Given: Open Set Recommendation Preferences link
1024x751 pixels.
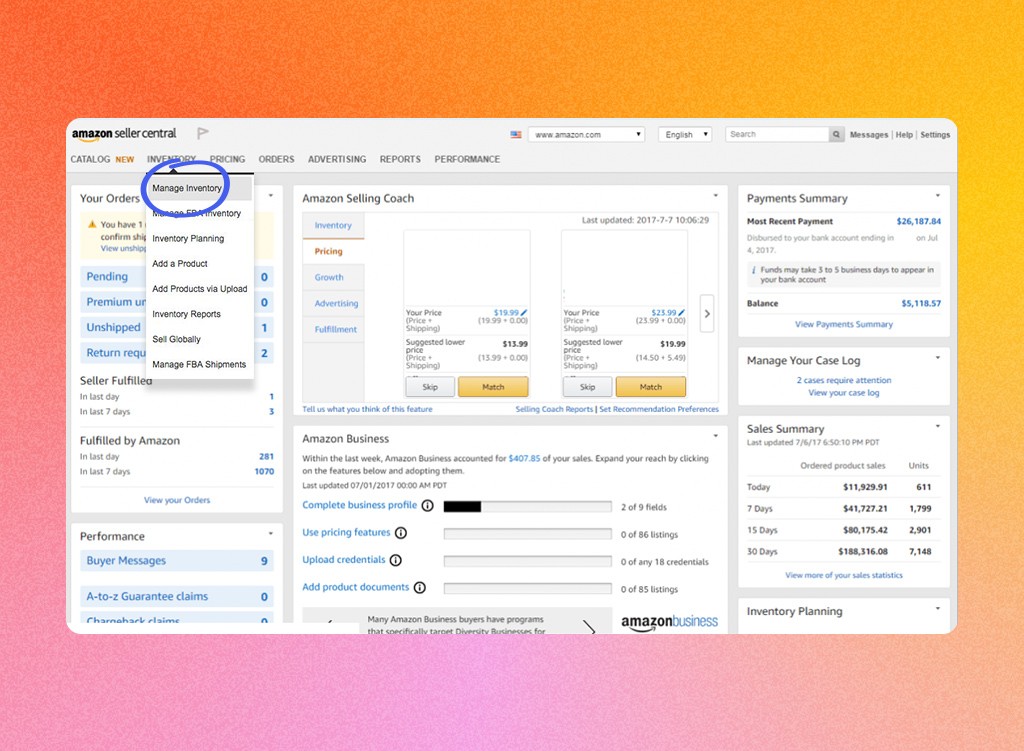Looking at the screenshot, I should point(659,409).
